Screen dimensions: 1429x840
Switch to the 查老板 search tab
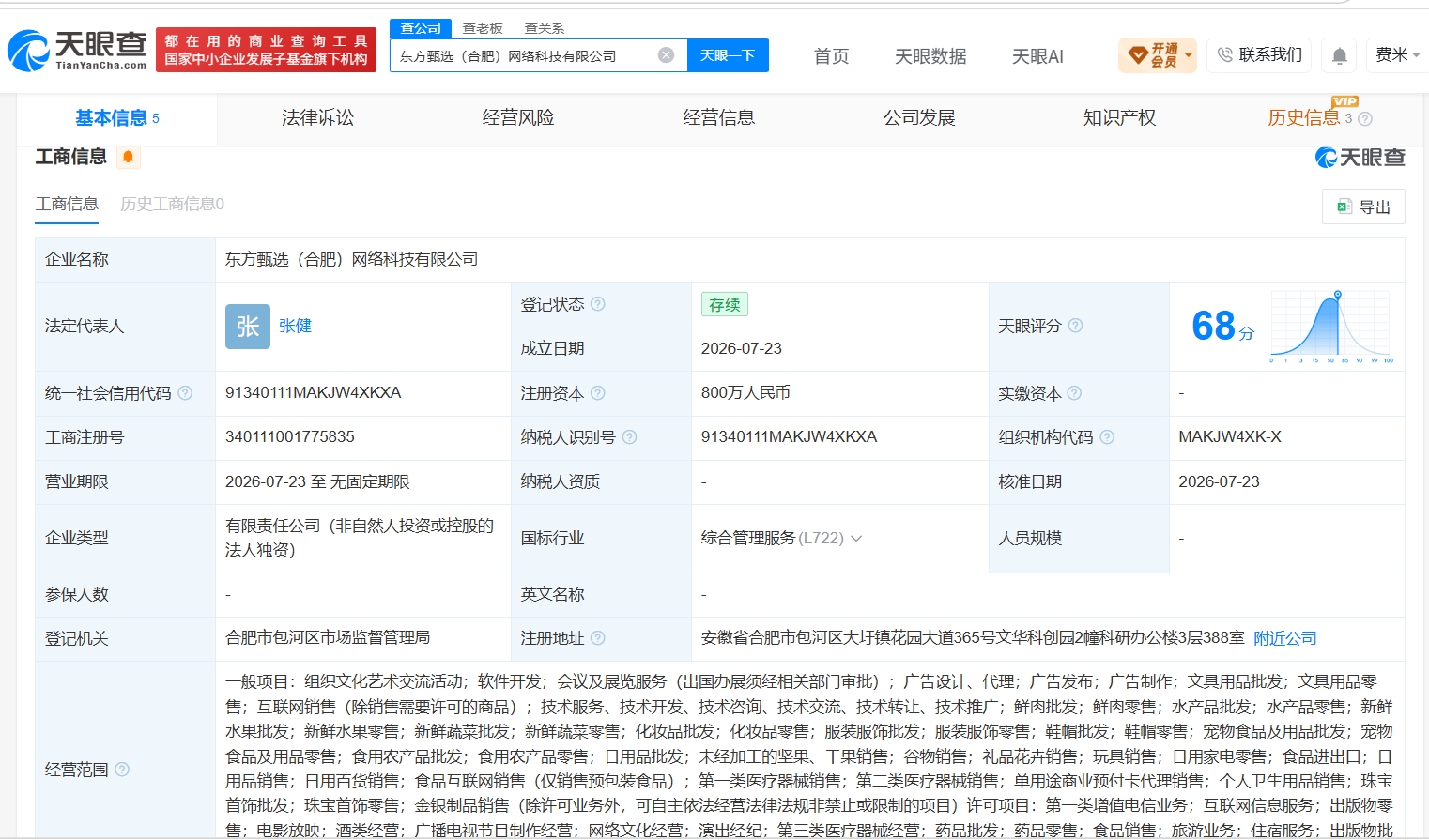483,28
